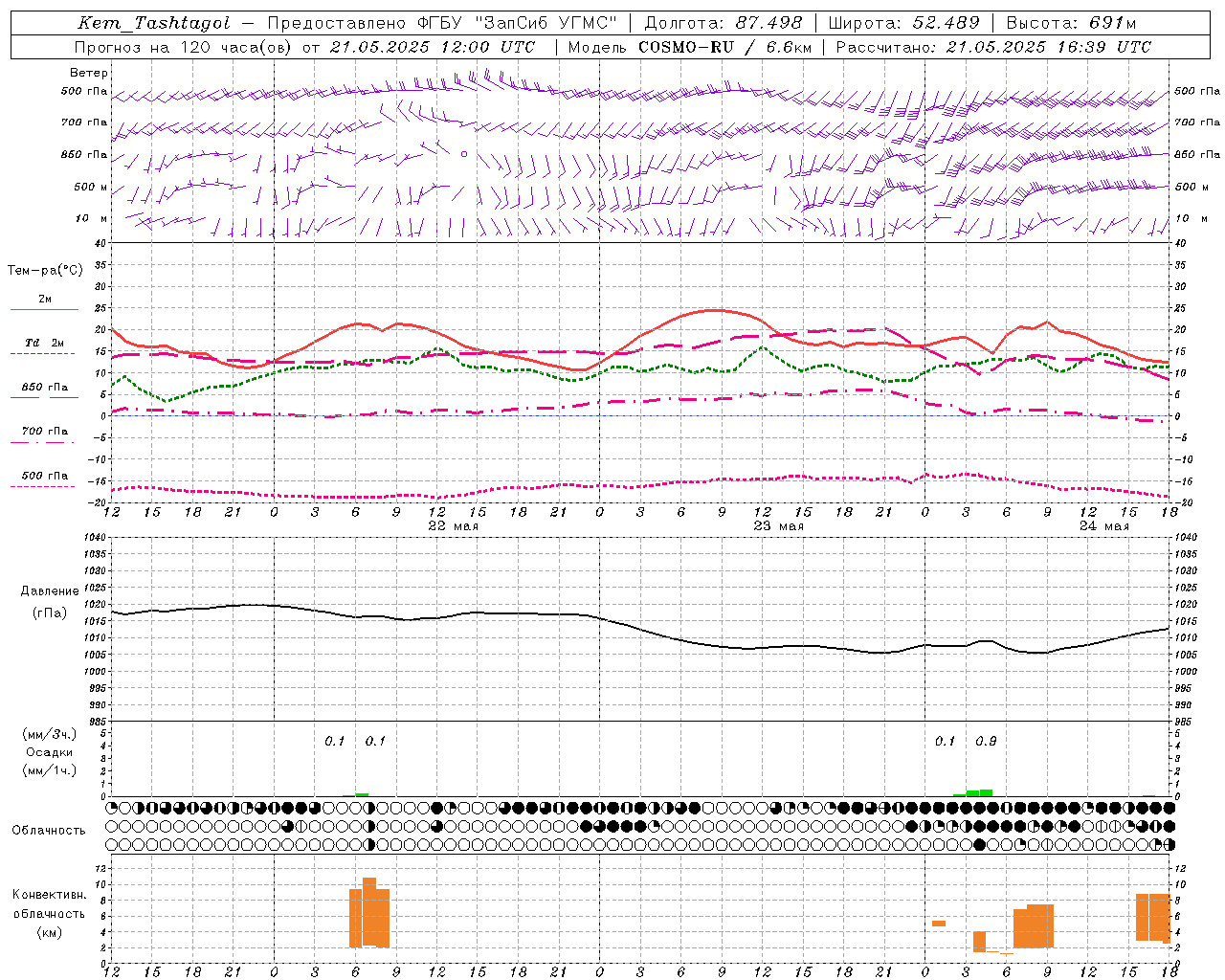Click the tallest orange convective bar on 22 мая
Image resolution: width=1225 pixels, height=980 pixels.
(x=369, y=912)
